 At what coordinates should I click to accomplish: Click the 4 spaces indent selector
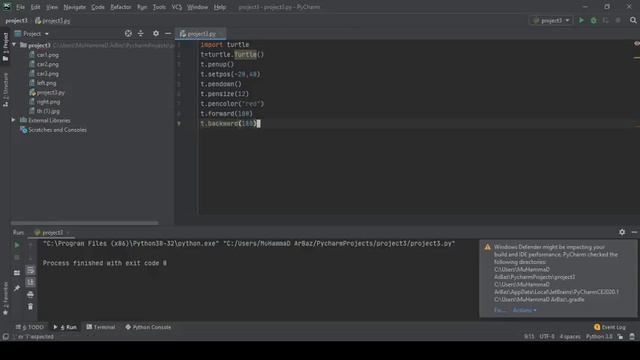click(570, 337)
